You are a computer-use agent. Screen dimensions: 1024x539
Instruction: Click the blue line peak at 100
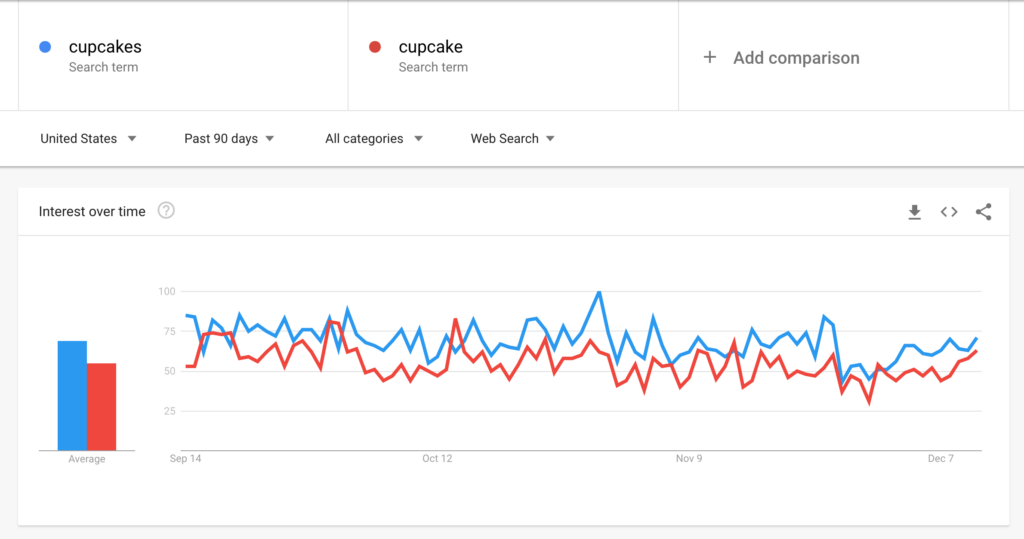tap(599, 292)
